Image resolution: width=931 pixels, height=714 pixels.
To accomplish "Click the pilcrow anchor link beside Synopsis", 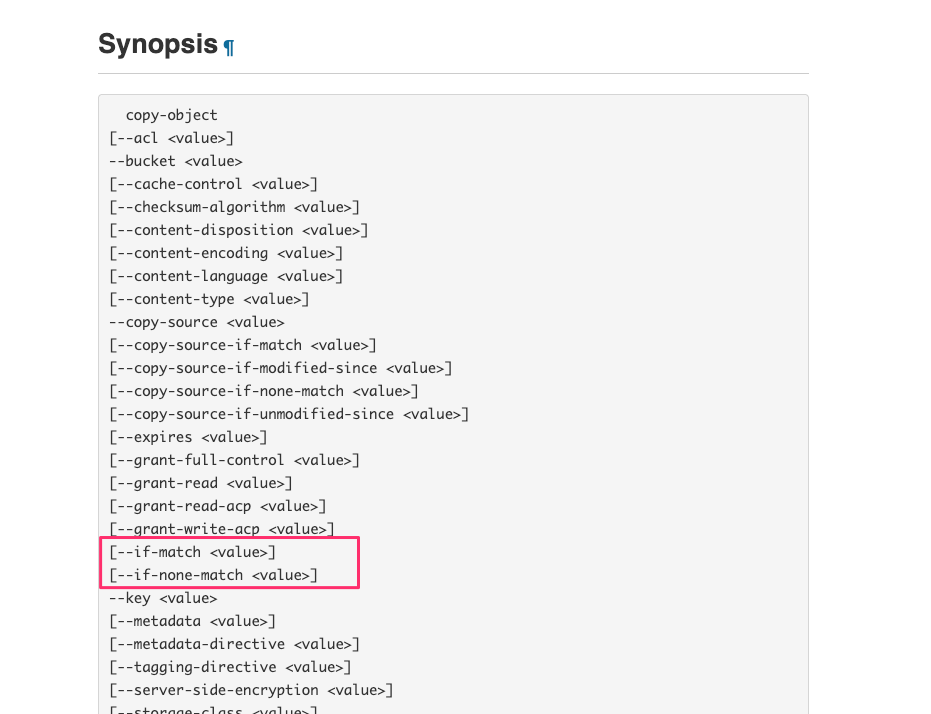I will coord(229,47).
